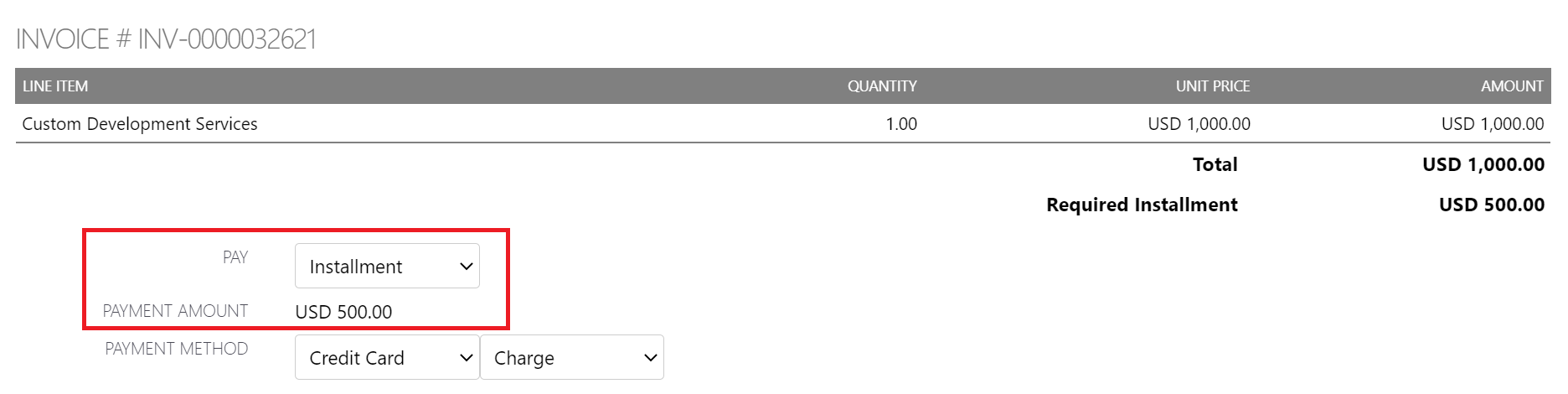1568x394 pixels.
Task: Click the invoice number INV-0000032621 heading
Action: coord(166,39)
